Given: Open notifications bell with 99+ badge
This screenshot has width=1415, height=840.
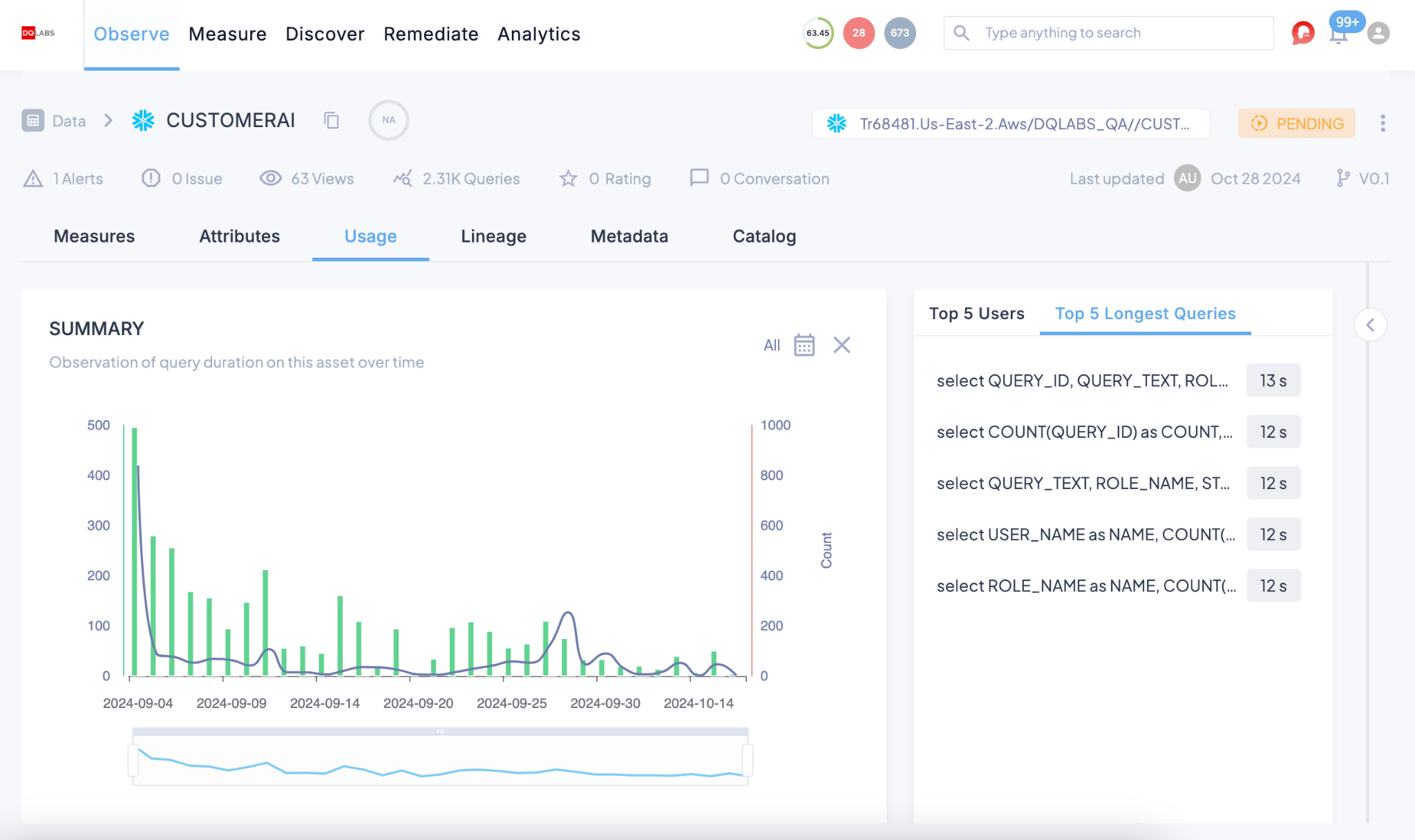Looking at the screenshot, I should [1339, 33].
